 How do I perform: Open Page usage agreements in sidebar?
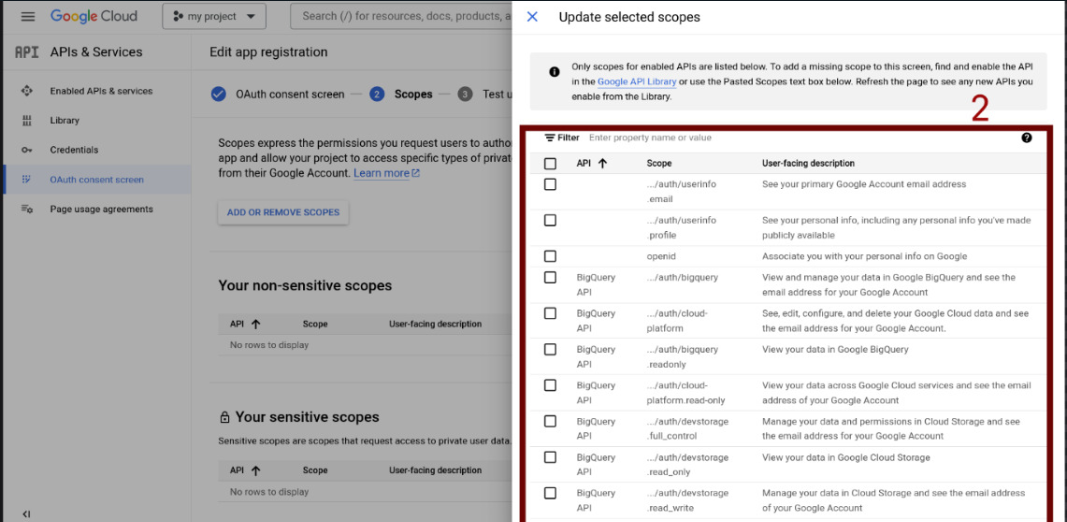[x=101, y=209]
